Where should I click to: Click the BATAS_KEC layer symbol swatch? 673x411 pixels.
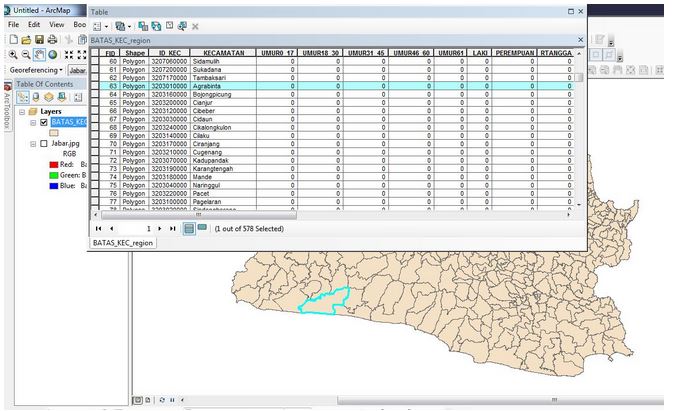[x=54, y=133]
